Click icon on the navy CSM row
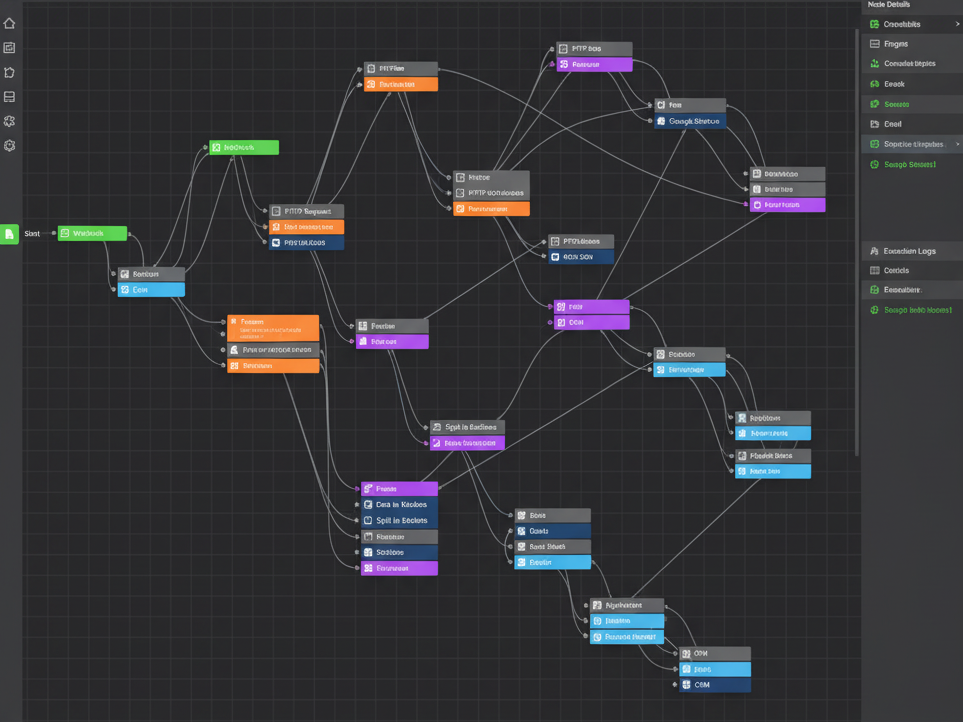The width and height of the screenshot is (963, 722). (686, 685)
